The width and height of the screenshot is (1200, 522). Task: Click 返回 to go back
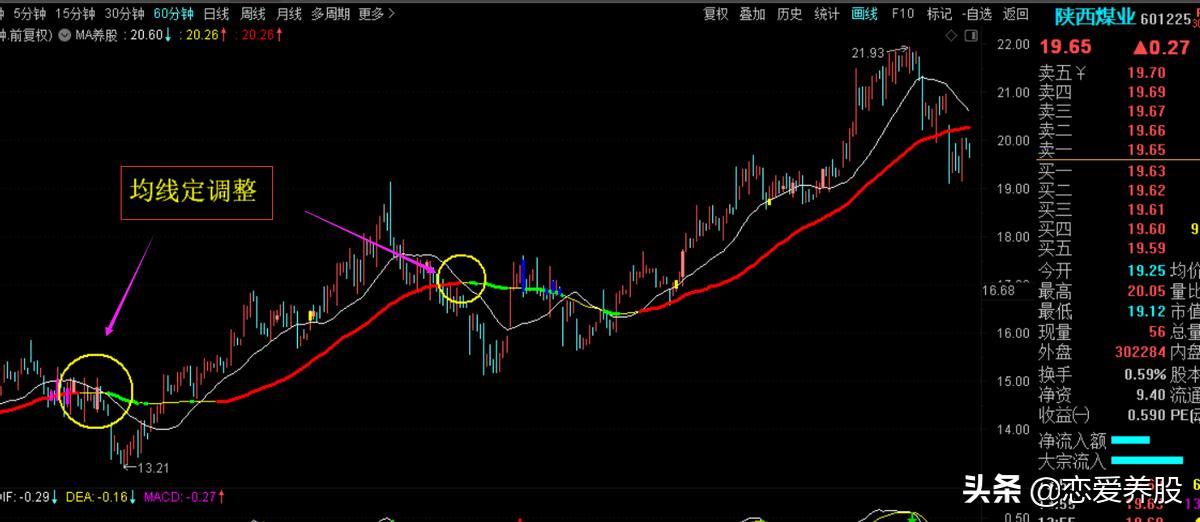1015,13
